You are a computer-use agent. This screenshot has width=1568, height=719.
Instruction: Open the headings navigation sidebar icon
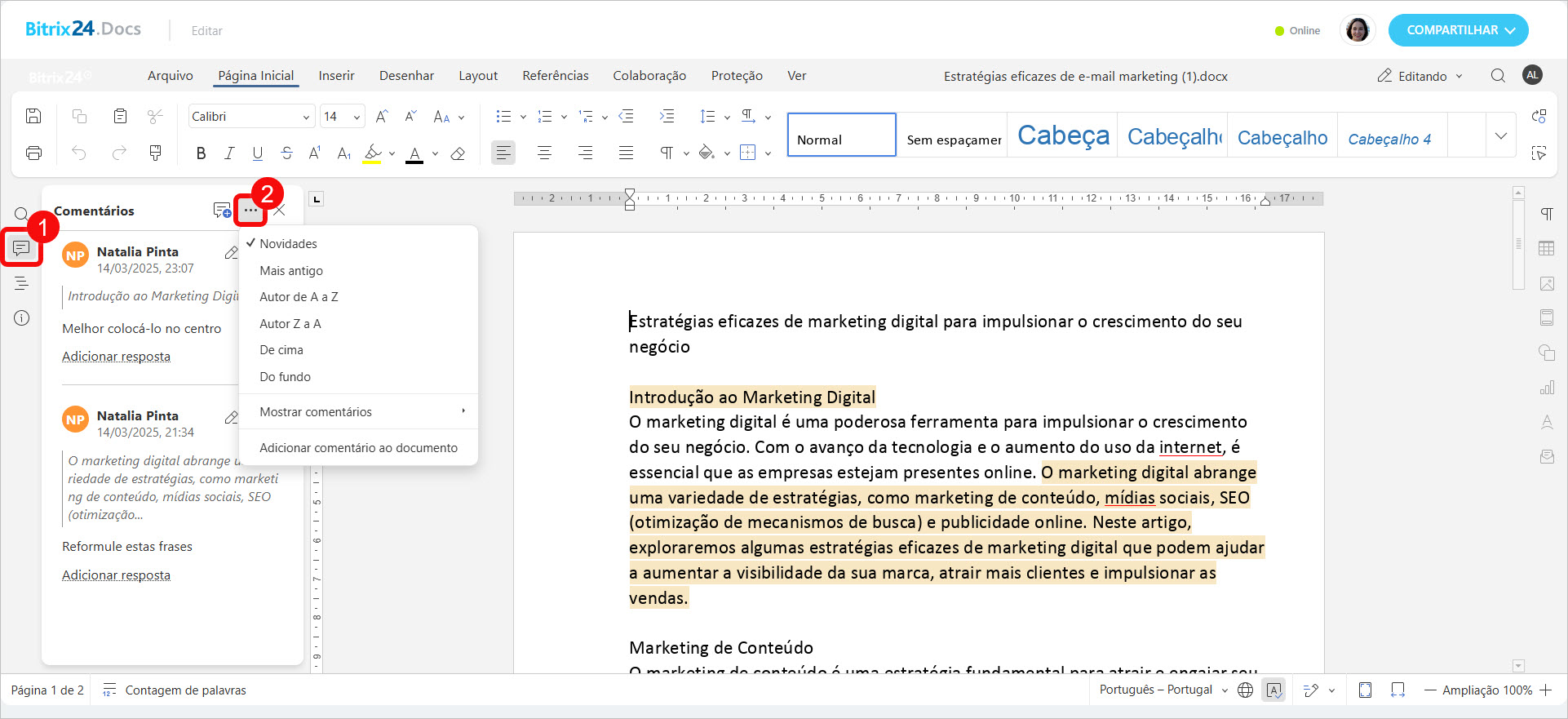click(21, 283)
